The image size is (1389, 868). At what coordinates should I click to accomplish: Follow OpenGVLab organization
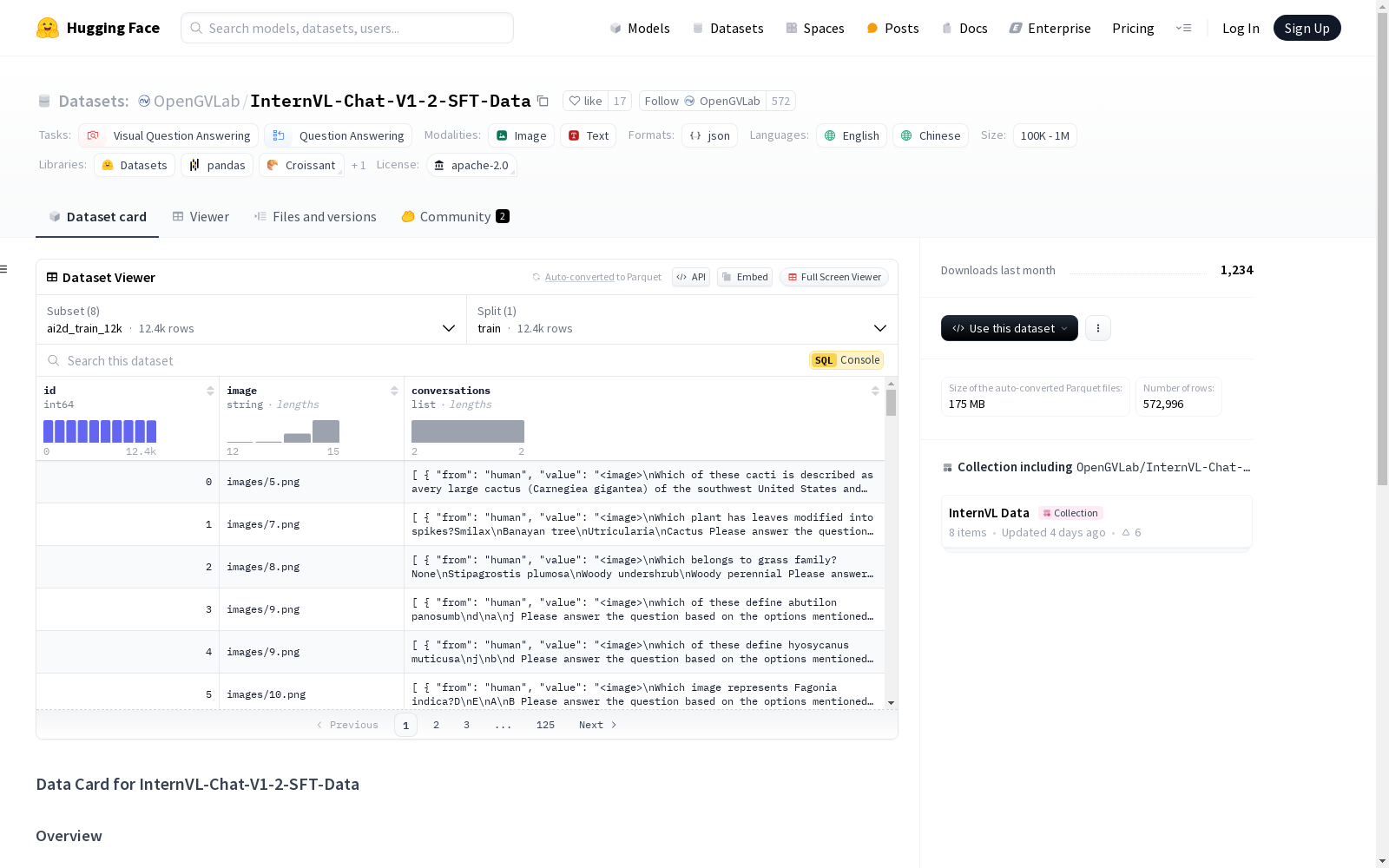coord(702,101)
